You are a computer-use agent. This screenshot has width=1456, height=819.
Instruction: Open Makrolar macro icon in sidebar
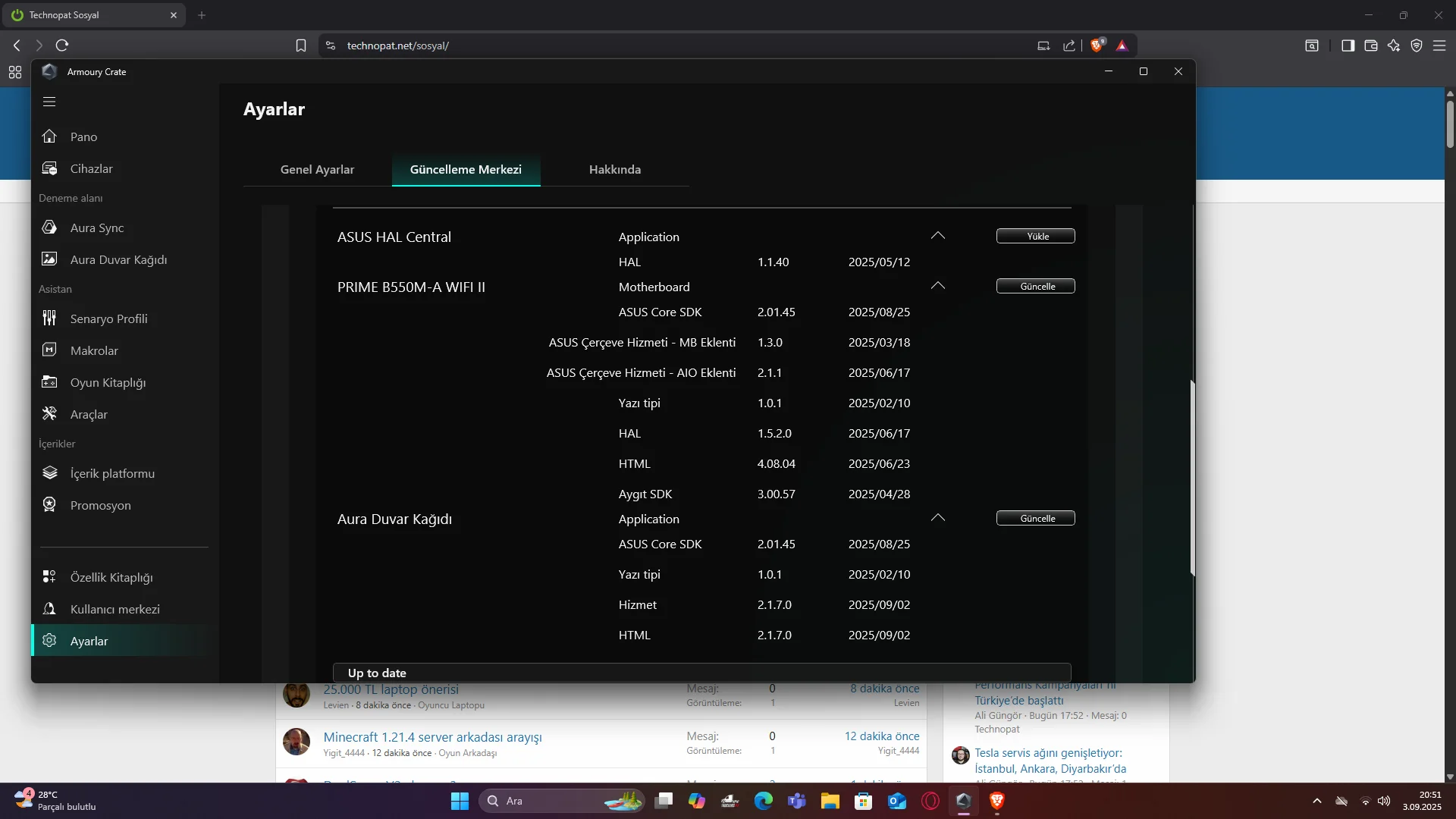[49, 350]
